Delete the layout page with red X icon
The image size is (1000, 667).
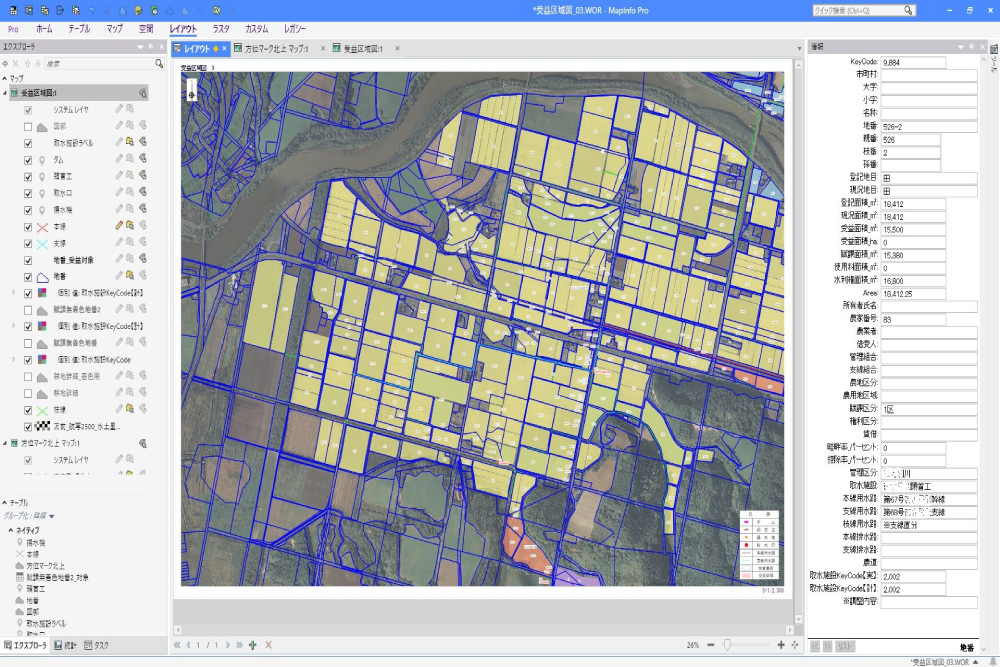268,645
